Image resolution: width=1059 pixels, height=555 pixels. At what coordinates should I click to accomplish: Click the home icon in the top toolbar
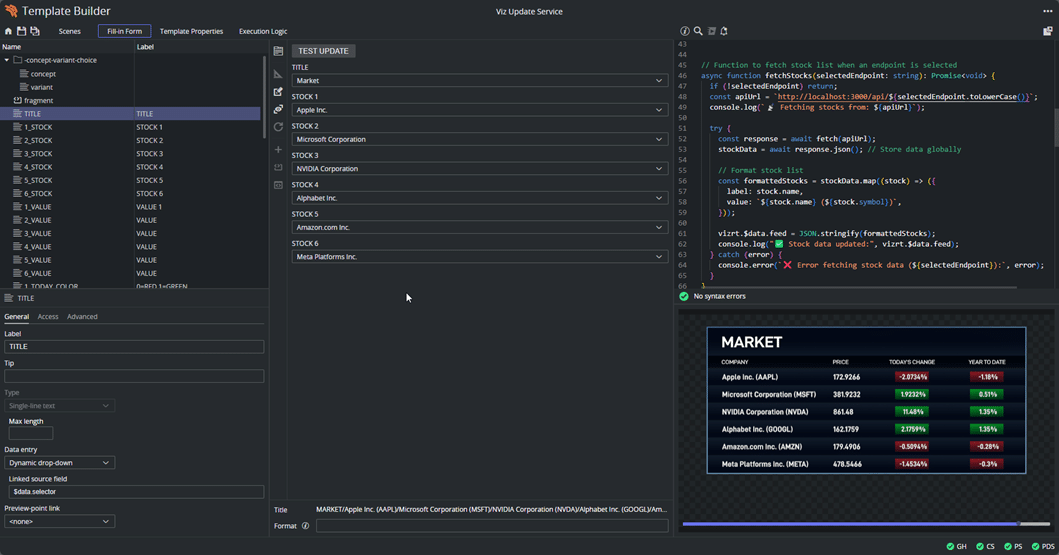click(8, 31)
